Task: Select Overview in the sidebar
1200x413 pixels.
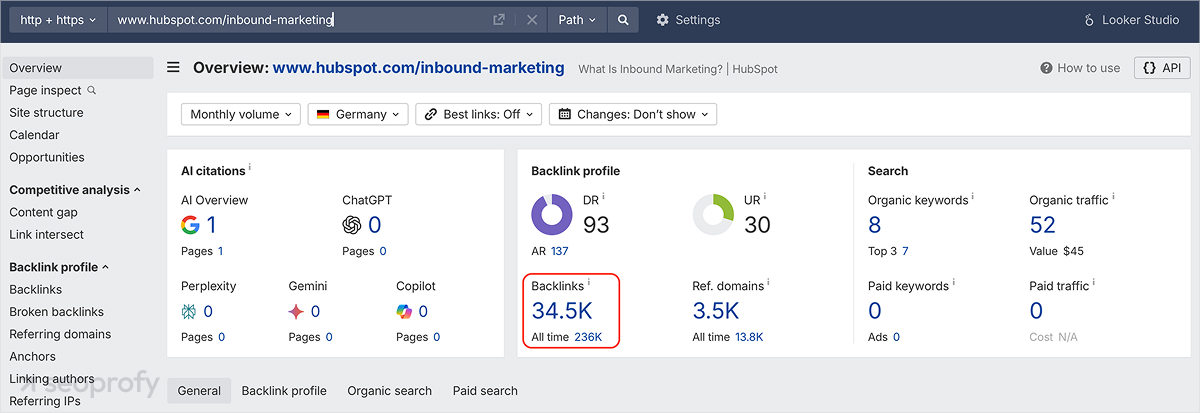Action: tap(78, 68)
